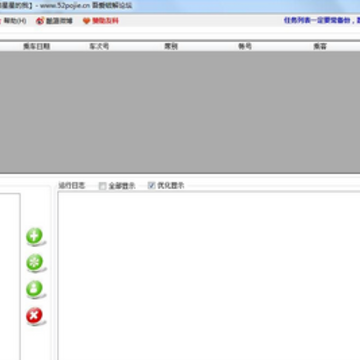Click the green person account icon
This screenshot has width=360, height=360.
coord(35,289)
